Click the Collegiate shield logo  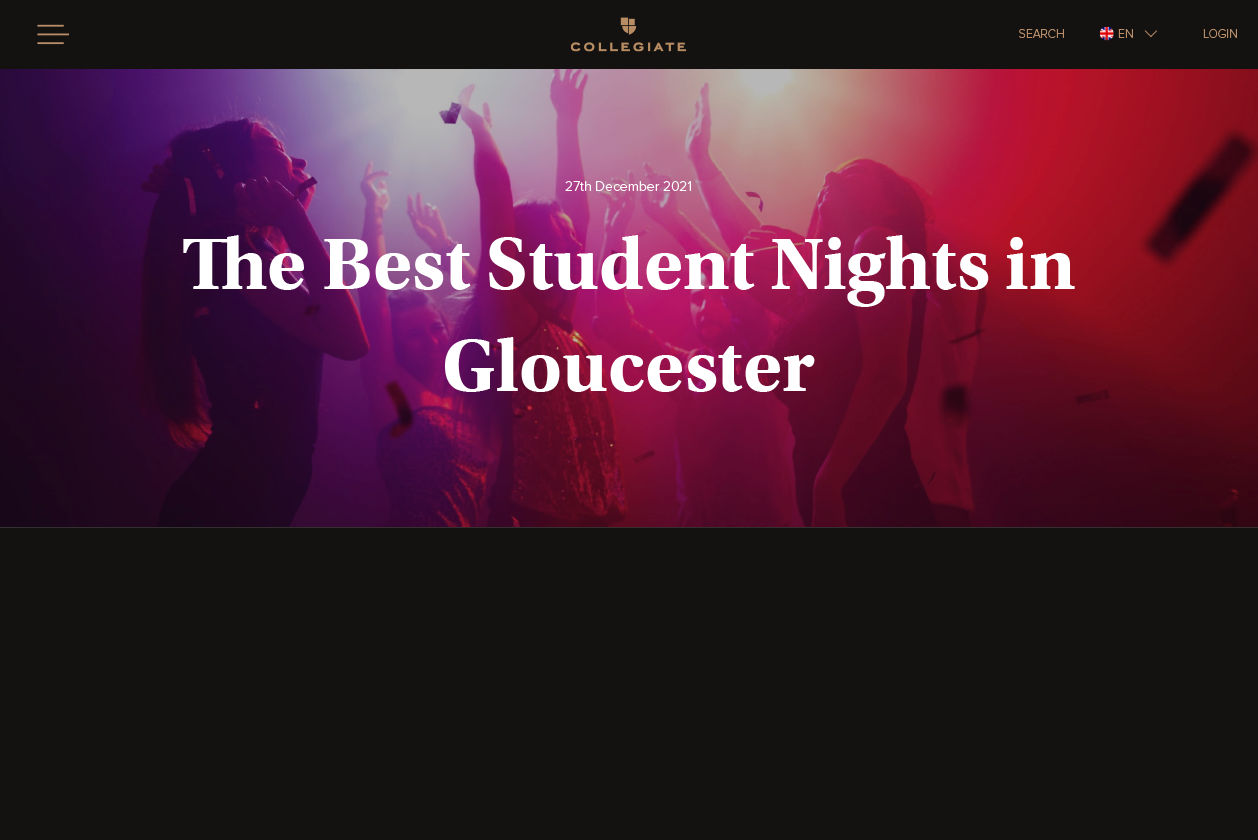[628, 26]
